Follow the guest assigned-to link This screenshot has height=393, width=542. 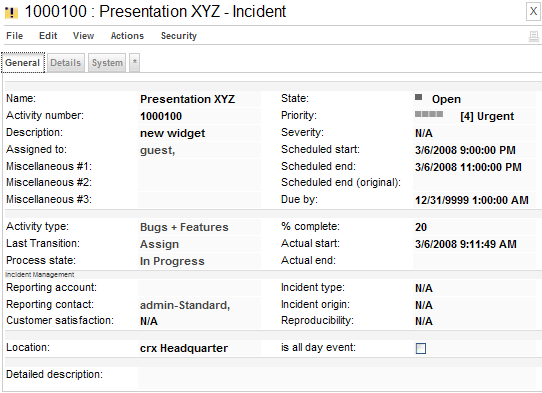coord(157,150)
